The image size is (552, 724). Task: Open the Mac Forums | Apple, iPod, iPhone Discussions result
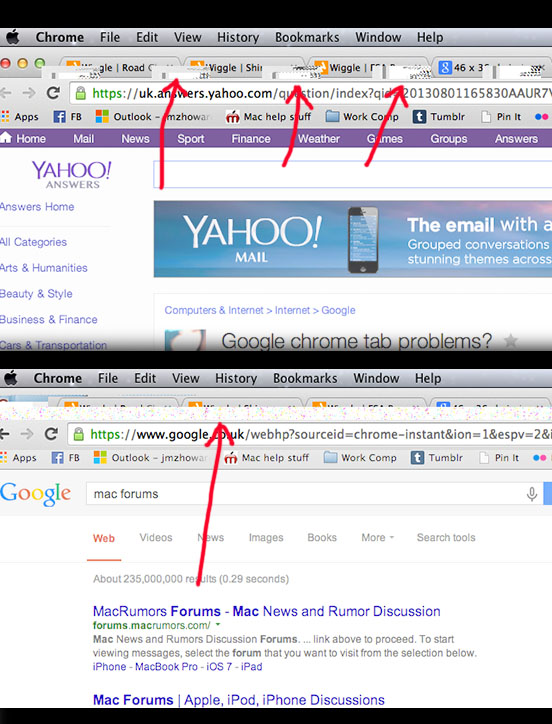[239, 700]
